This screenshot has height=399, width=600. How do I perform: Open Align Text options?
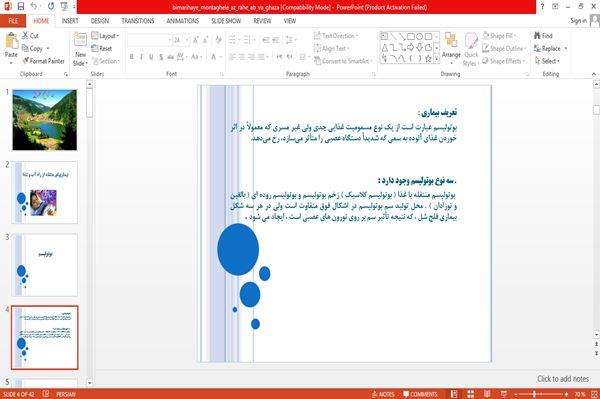tap(331, 48)
